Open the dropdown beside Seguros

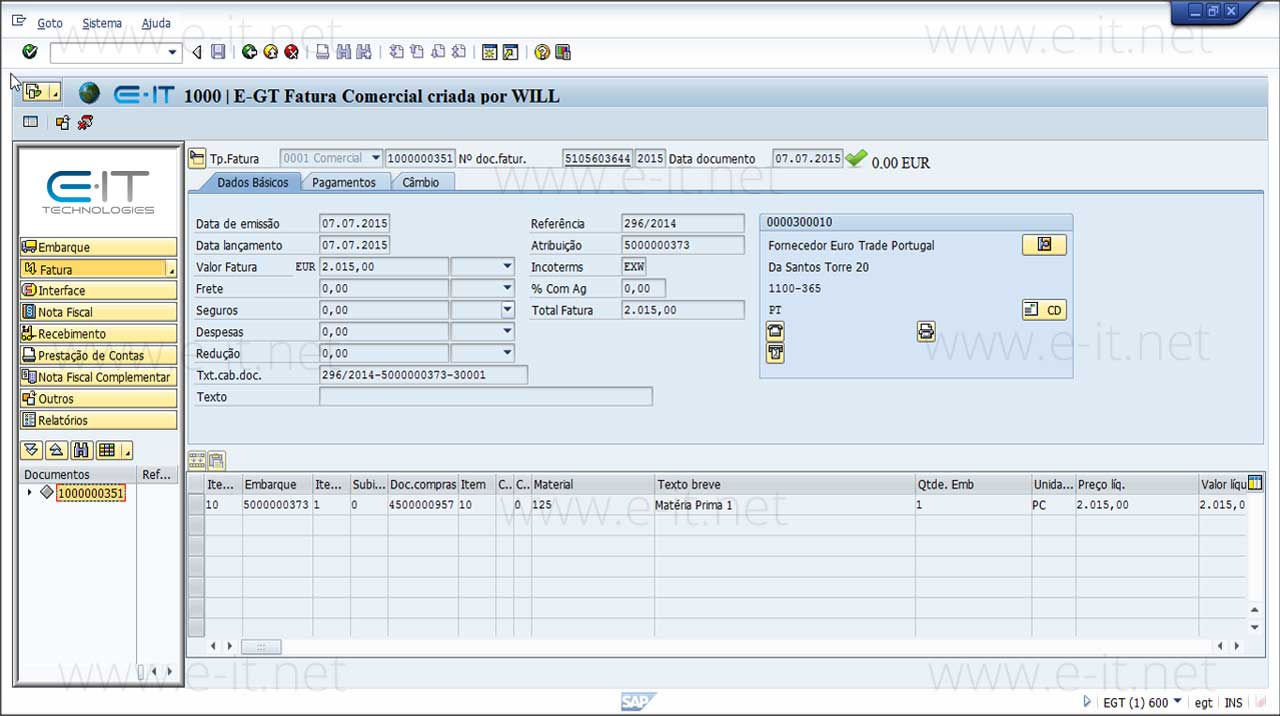[x=508, y=310]
